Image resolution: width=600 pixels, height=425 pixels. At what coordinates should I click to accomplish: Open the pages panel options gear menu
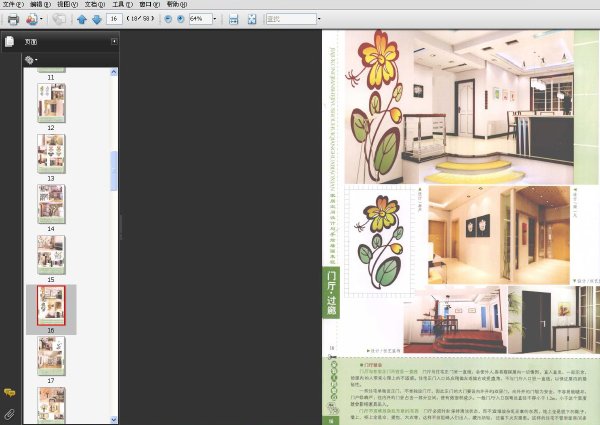(31, 60)
